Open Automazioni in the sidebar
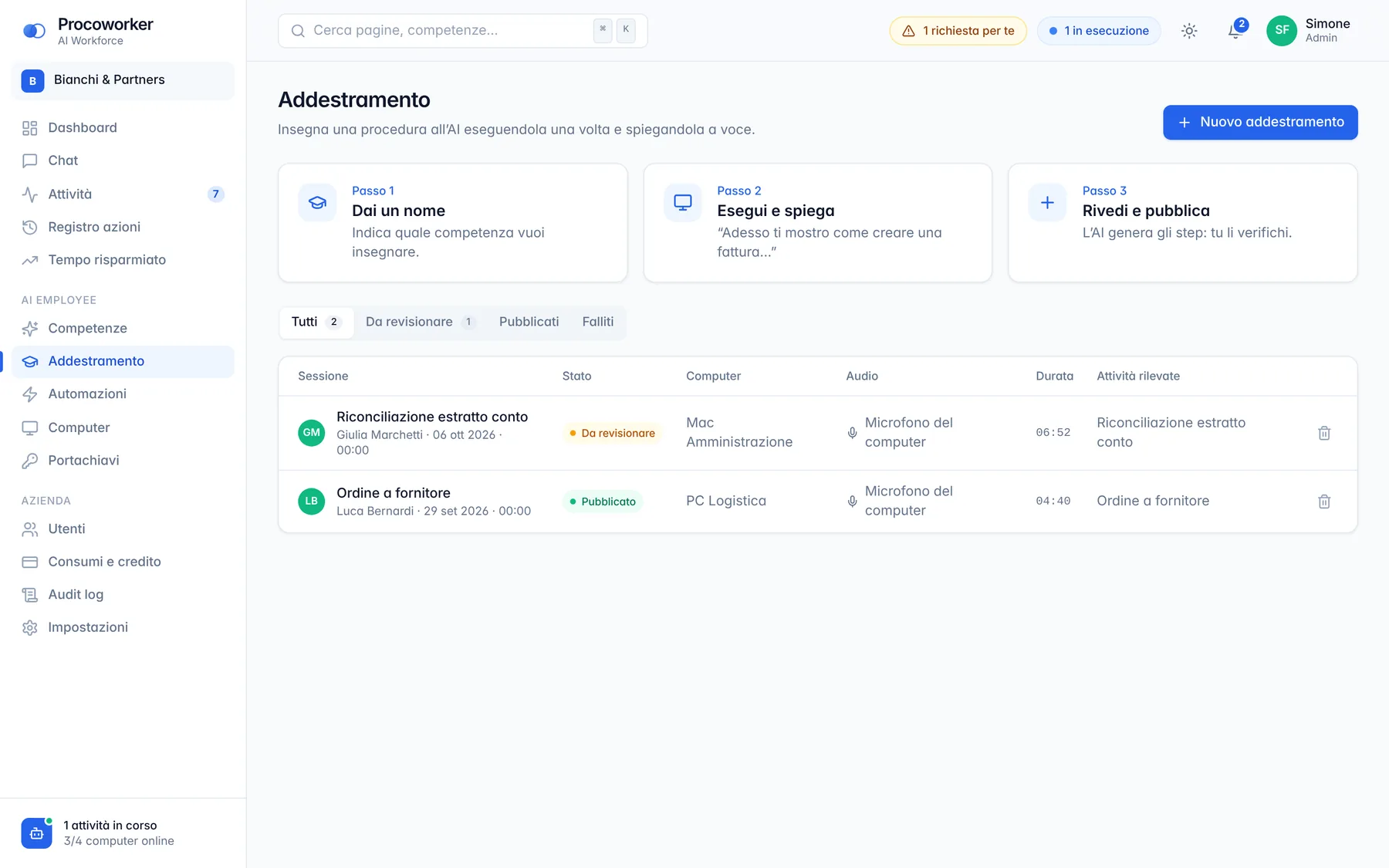Viewport: 1389px width, 868px height. coord(123,394)
